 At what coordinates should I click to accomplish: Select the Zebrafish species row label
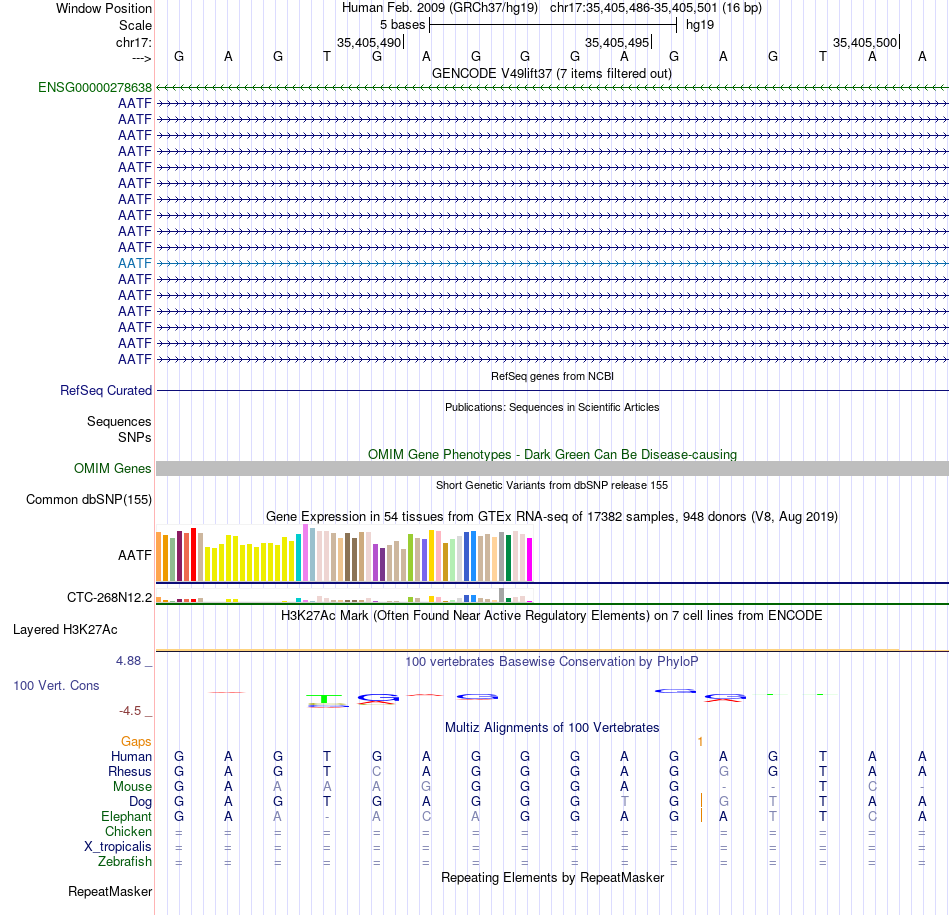125,861
